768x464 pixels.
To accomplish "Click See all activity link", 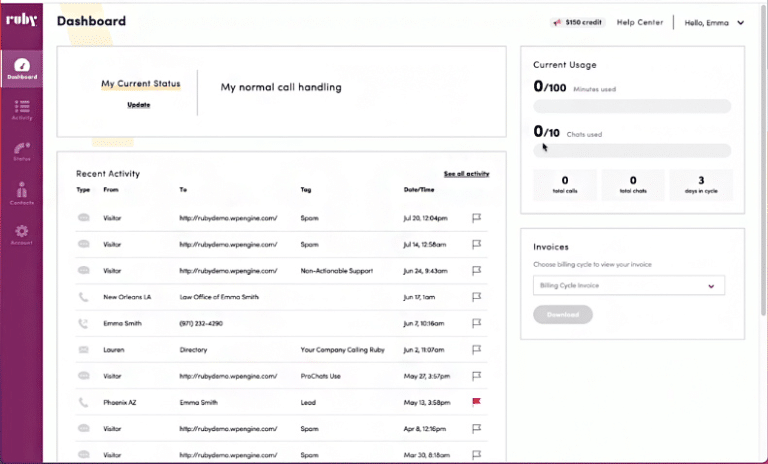I will [x=466, y=174].
